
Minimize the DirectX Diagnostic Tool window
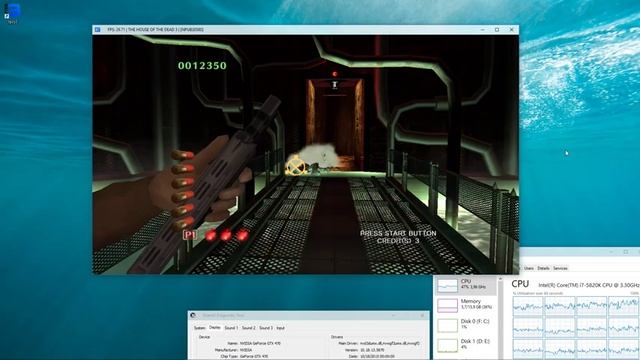(393, 316)
